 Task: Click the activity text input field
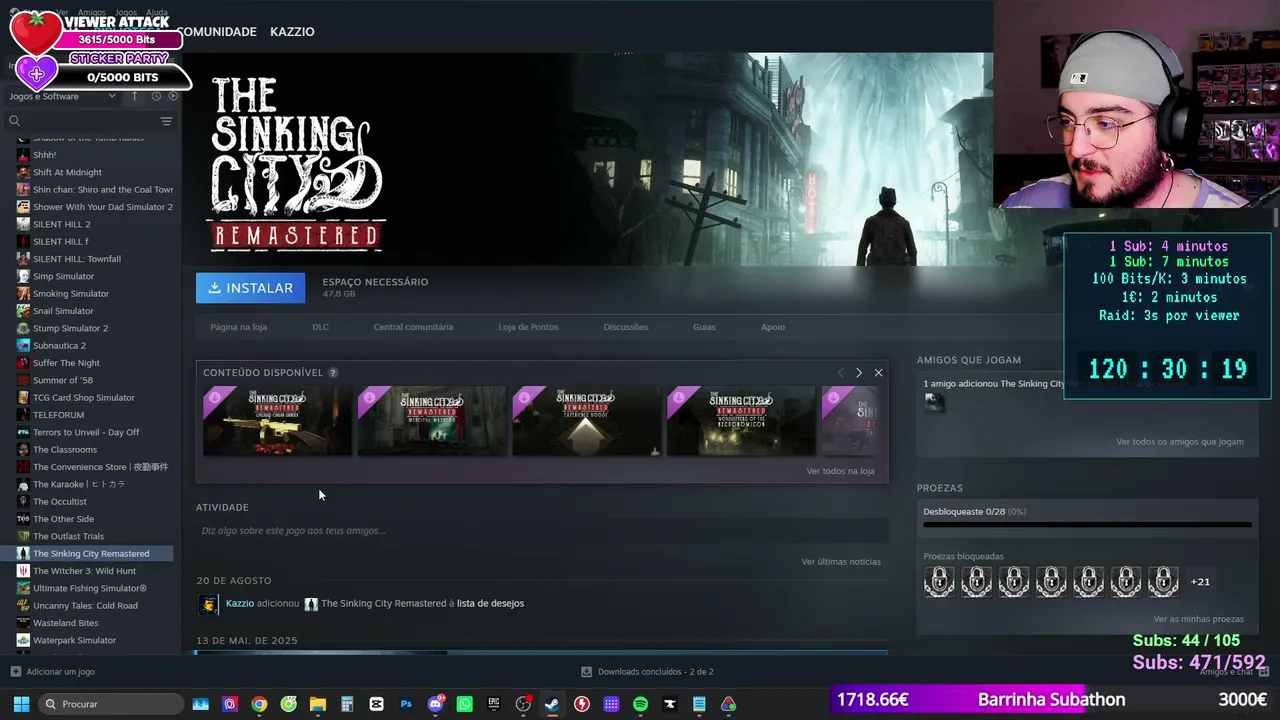click(x=542, y=531)
